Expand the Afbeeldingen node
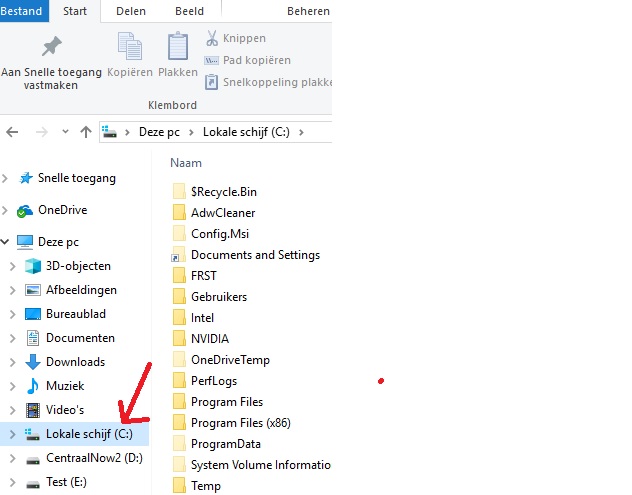Image resolution: width=632 pixels, height=495 pixels. coord(12,290)
